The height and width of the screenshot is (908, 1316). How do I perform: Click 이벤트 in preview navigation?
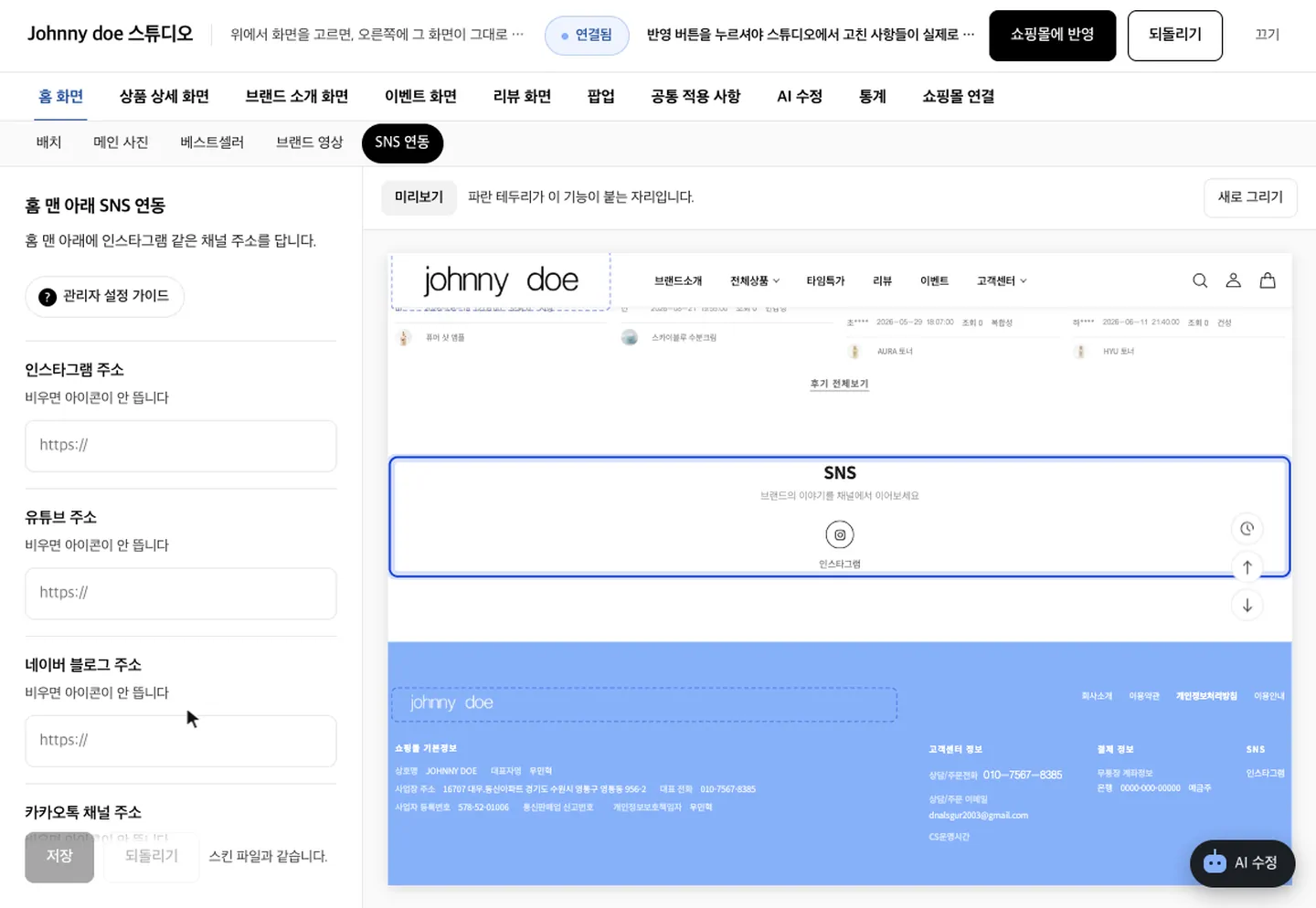pos(934,280)
